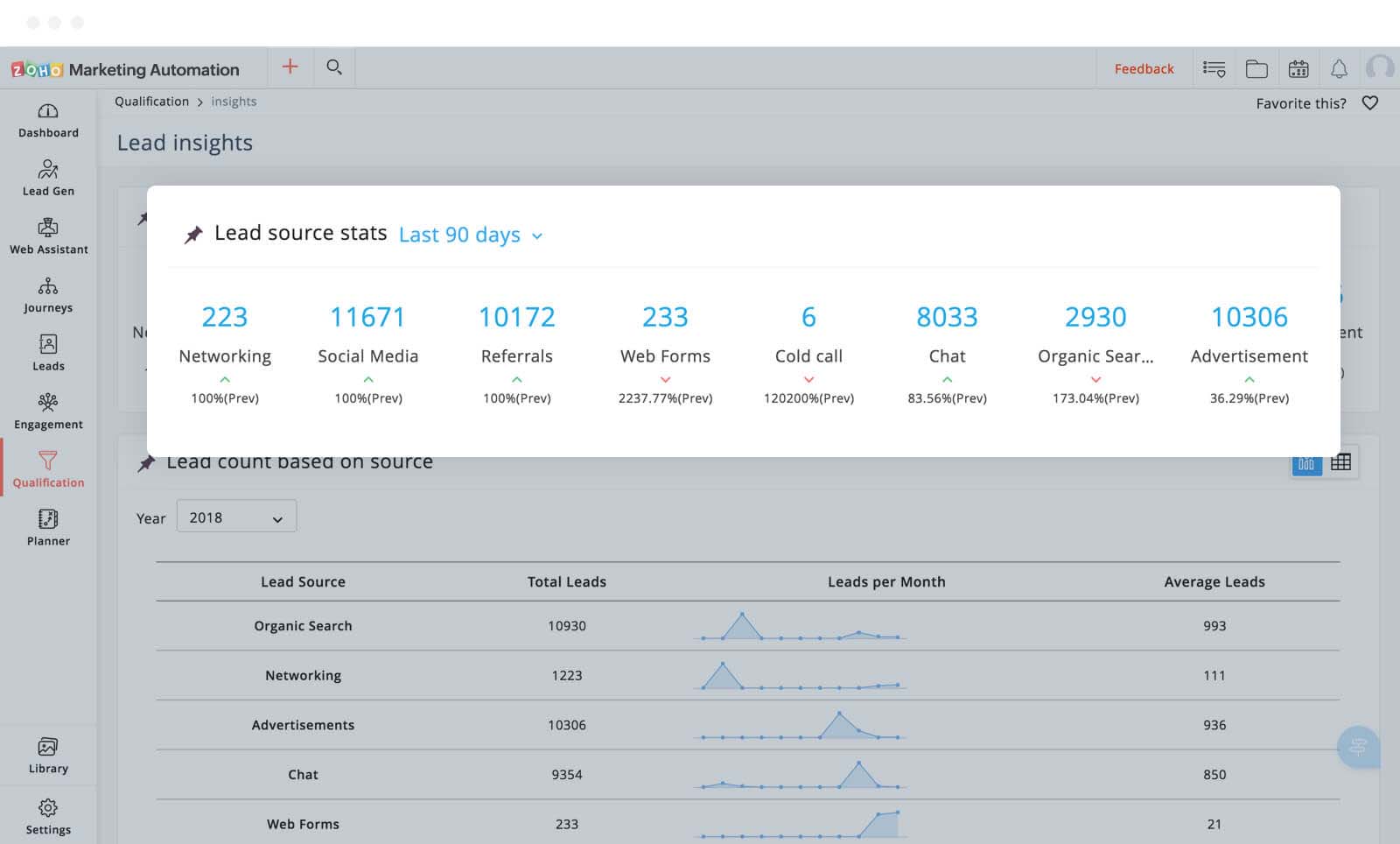Switch to table view of lead count

(x=1340, y=463)
